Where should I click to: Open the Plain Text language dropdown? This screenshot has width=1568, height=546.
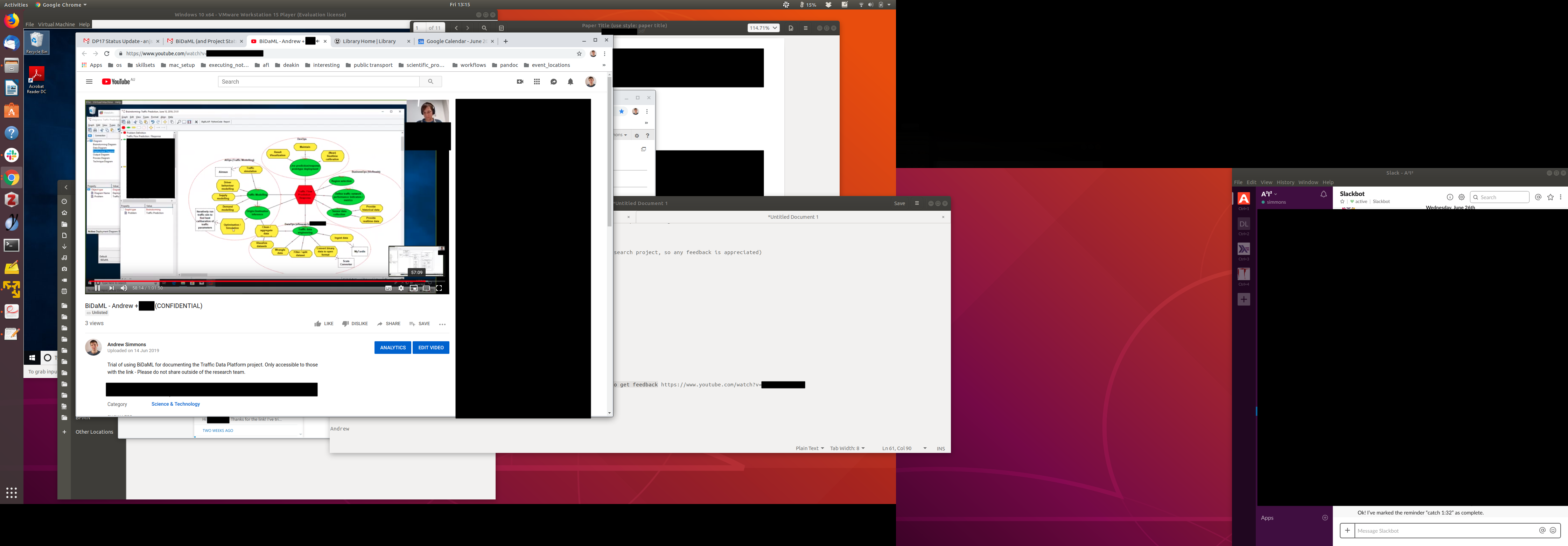810,448
